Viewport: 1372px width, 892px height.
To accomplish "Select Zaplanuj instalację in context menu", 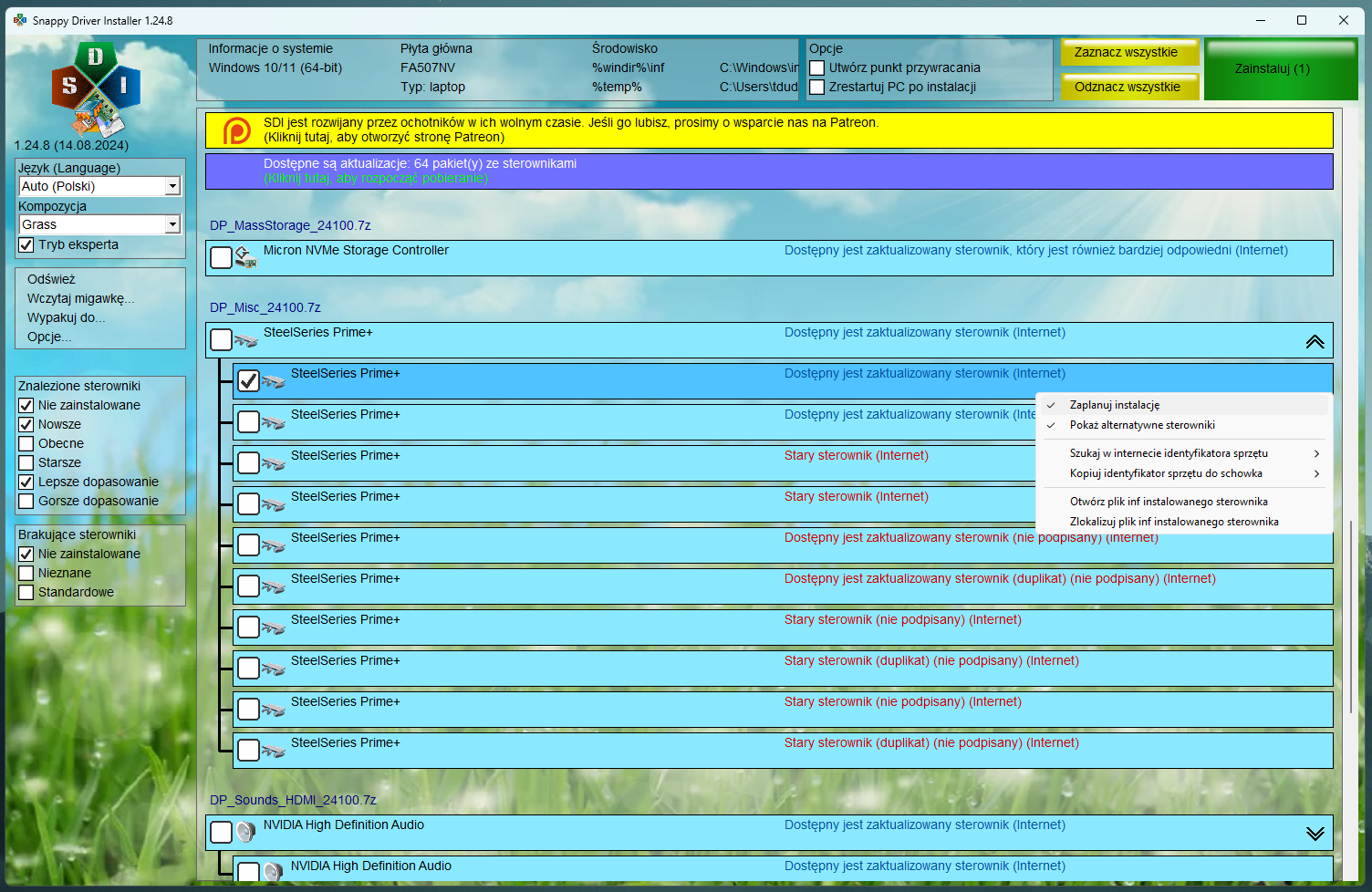I will click(x=1114, y=405).
